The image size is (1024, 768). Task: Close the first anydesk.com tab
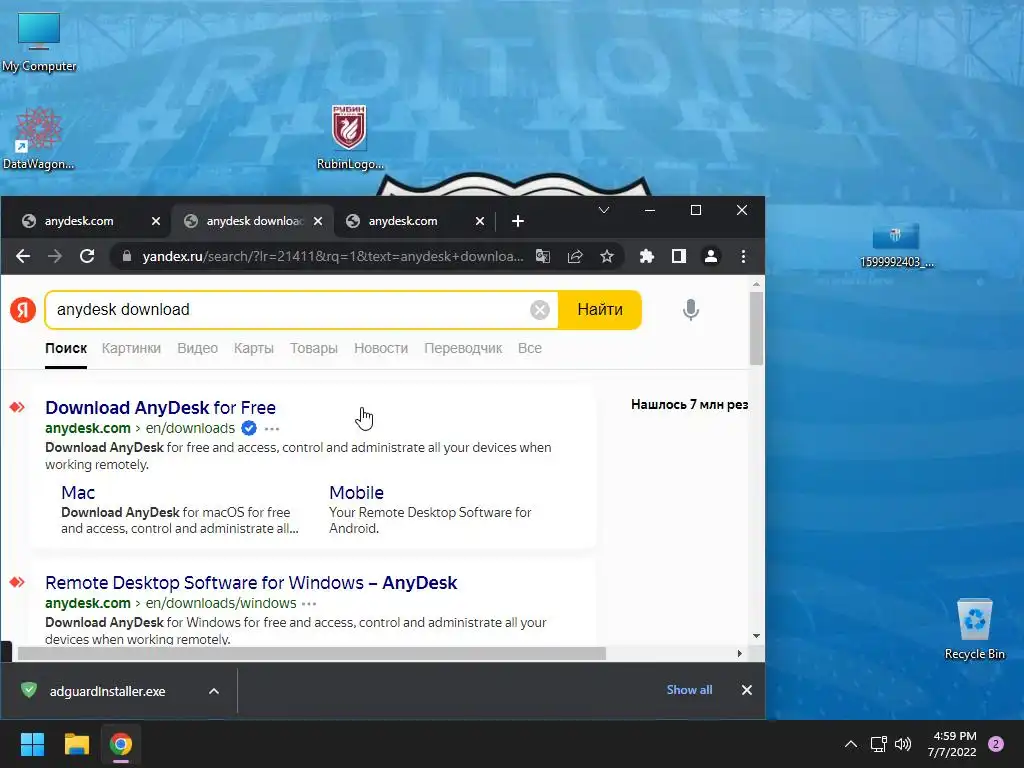155,221
